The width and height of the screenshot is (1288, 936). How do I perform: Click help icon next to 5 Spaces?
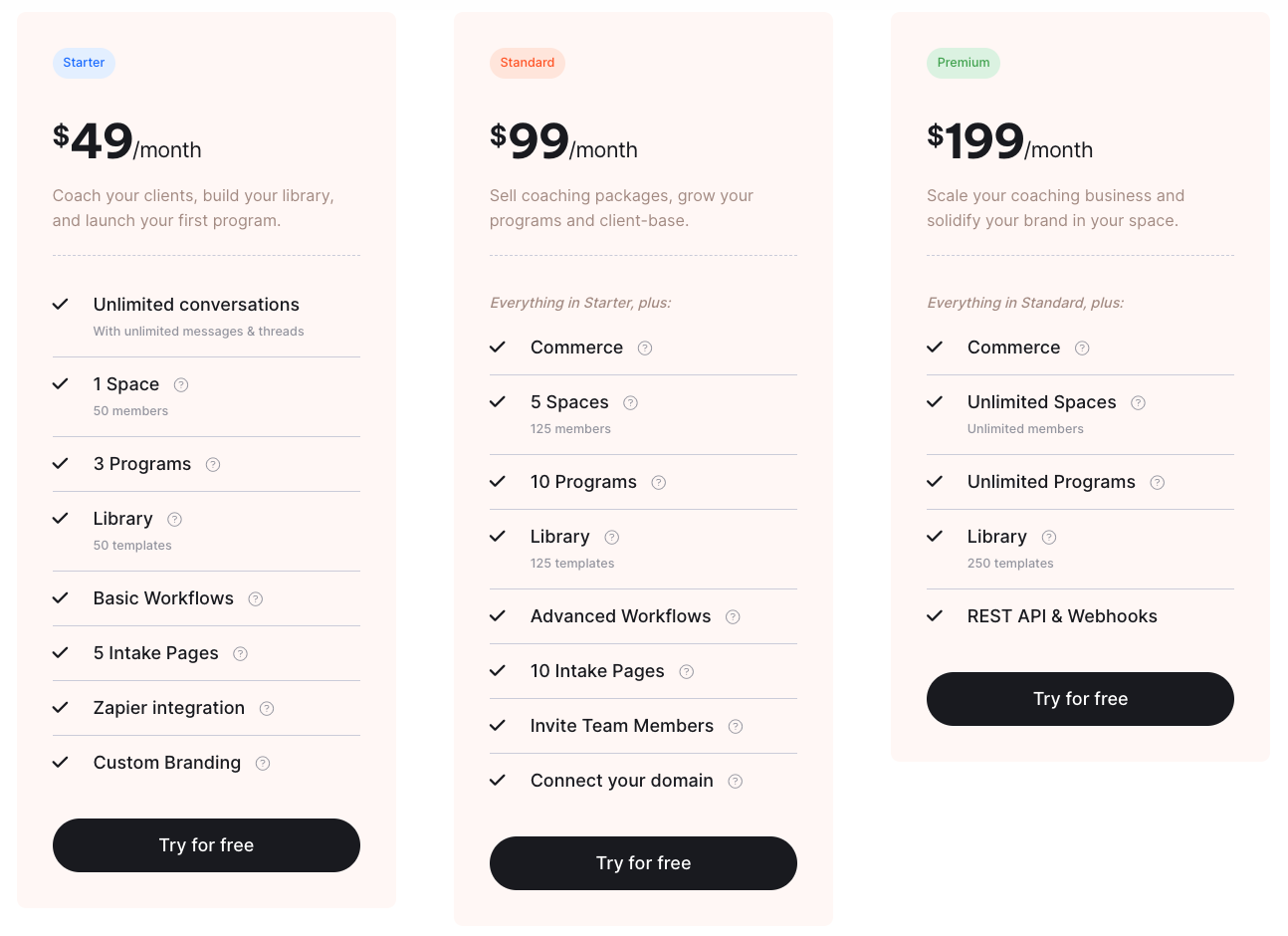tap(631, 403)
